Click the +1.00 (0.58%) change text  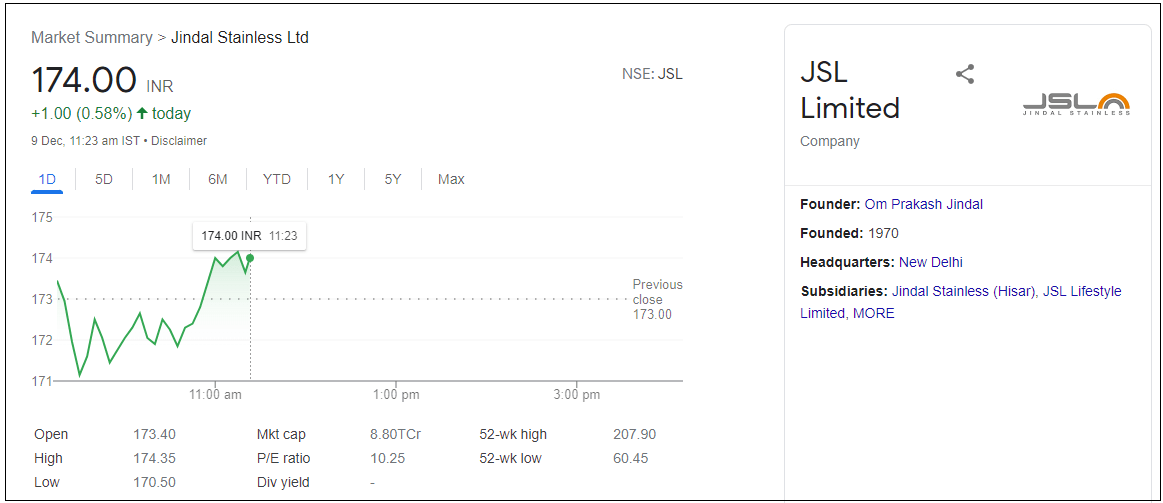click(82, 114)
